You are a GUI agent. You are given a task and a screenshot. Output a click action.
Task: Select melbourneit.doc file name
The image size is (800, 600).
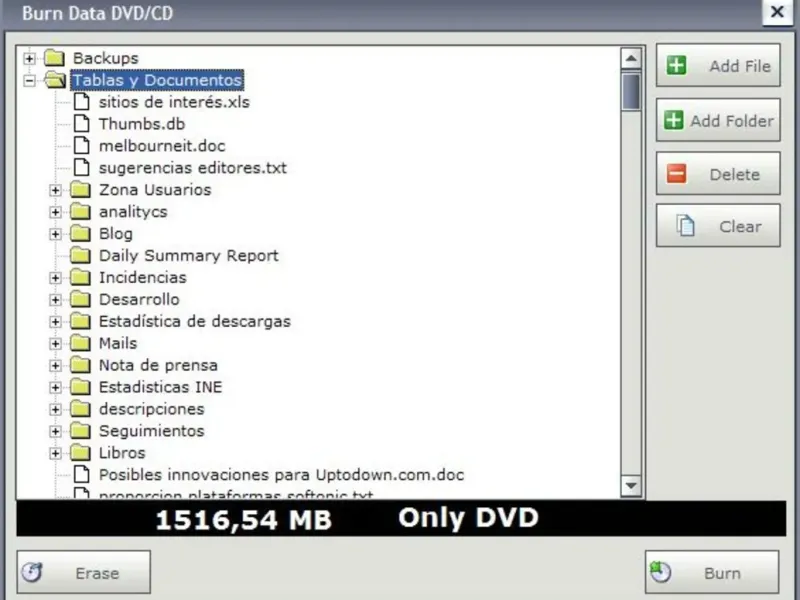(162, 146)
